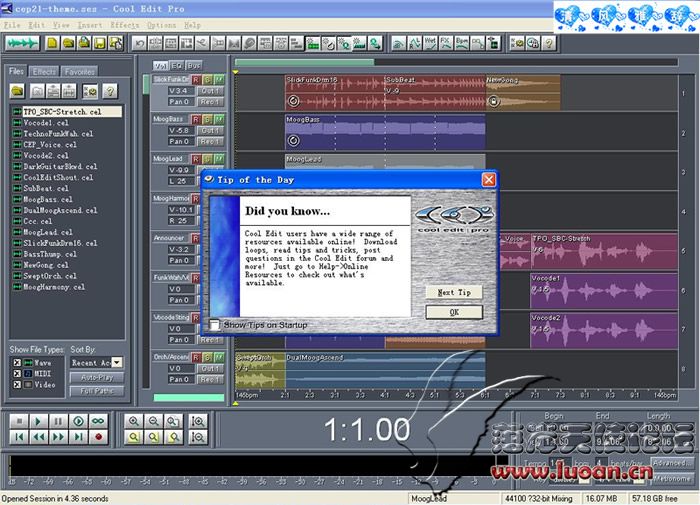This screenshot has width=700, height=505.
Task: Toggle Show Tips on Startup checkbox
Action: pyautogui.click(x=215, y=325)
